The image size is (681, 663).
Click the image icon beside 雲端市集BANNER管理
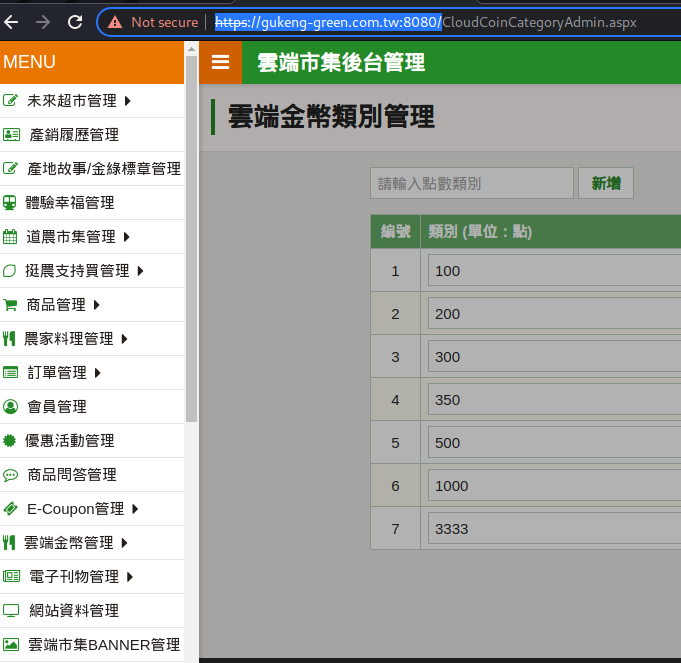coord(11,645)
